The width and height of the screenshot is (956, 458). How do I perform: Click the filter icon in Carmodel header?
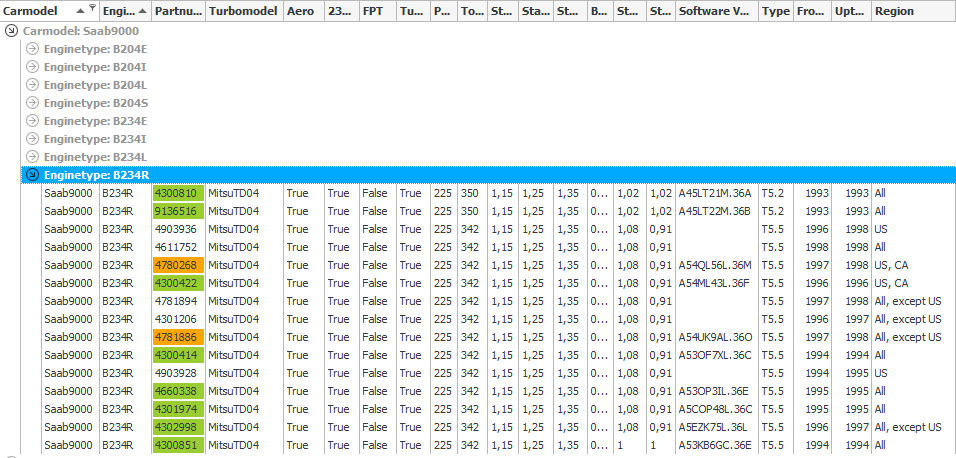click(92, 10)
